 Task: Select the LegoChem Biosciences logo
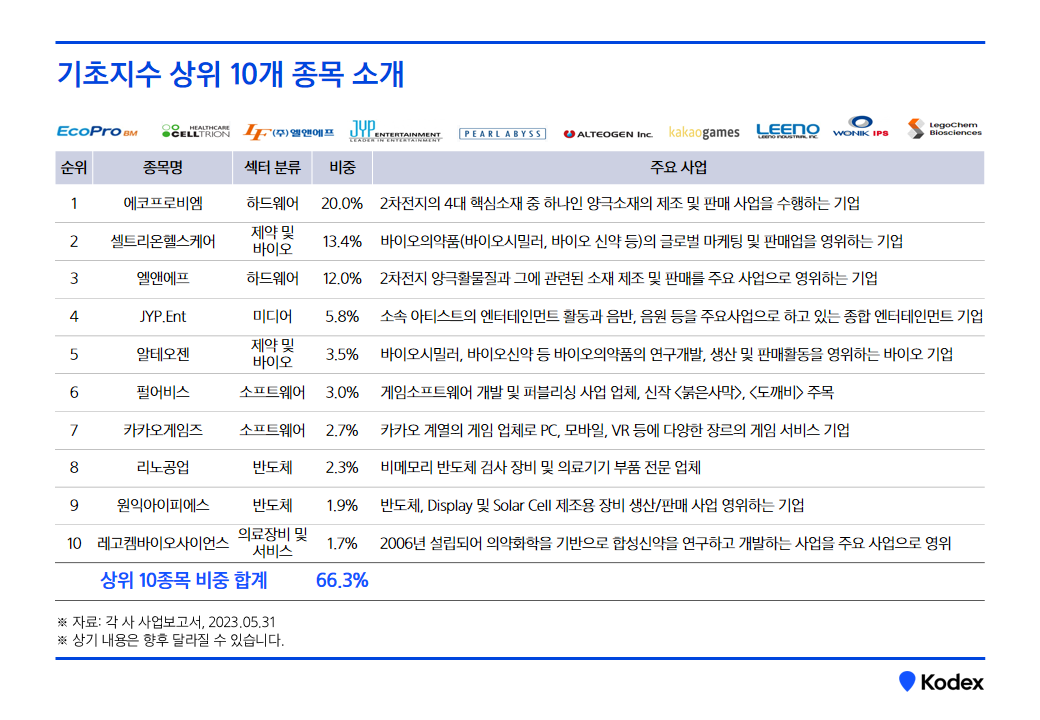point(944,129)
